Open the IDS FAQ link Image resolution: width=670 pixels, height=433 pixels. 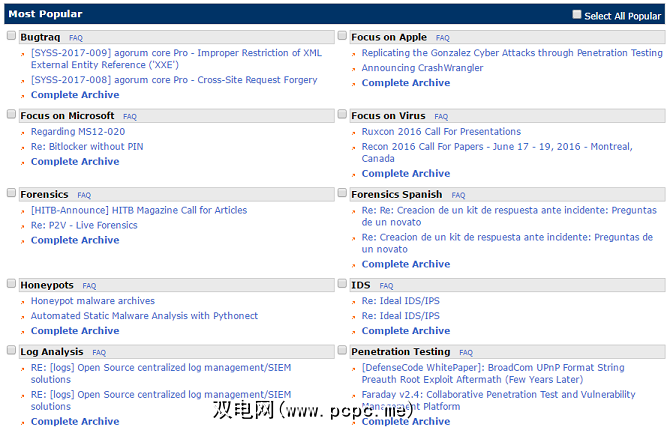point(386,286)
